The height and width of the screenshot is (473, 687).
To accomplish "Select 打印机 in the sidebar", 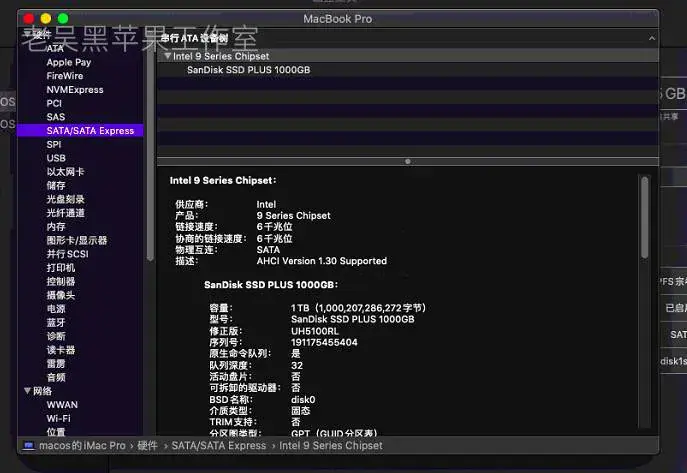I will point(60,268).
